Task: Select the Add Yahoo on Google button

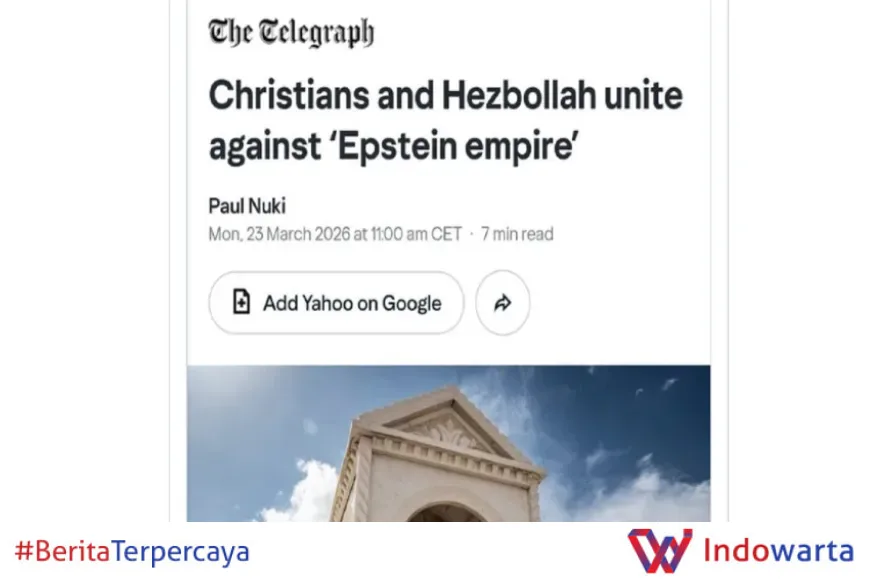Action: (x=336, y=303)
